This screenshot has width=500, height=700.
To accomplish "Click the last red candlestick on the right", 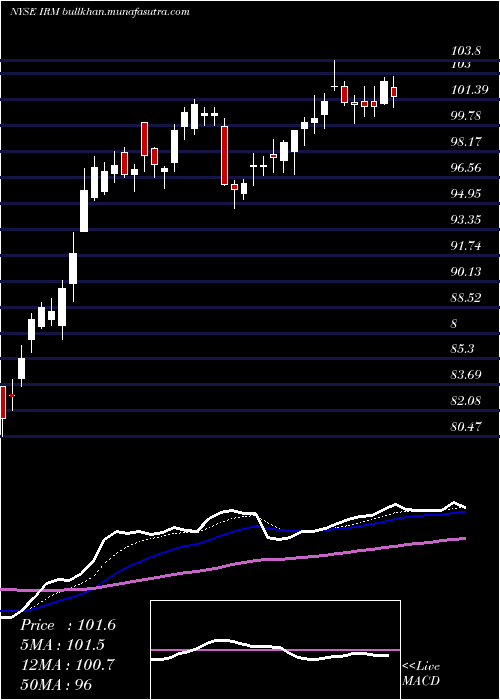I will click(x=394, y=92).
